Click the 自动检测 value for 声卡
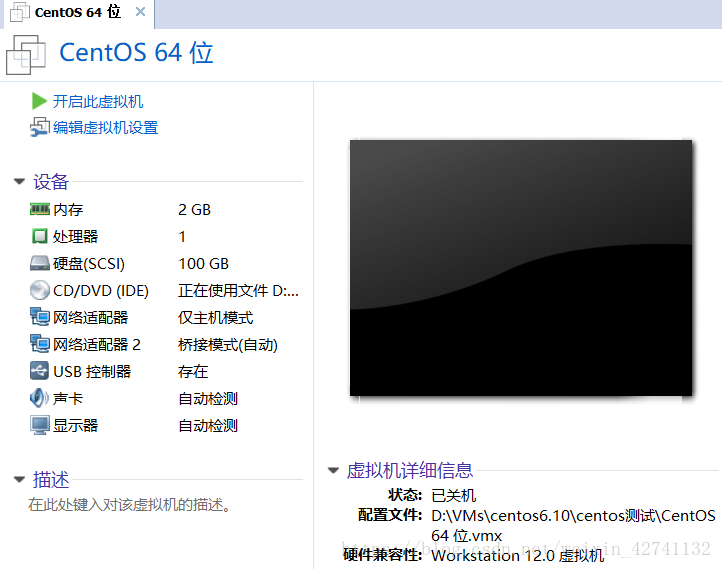 [208, 398]
